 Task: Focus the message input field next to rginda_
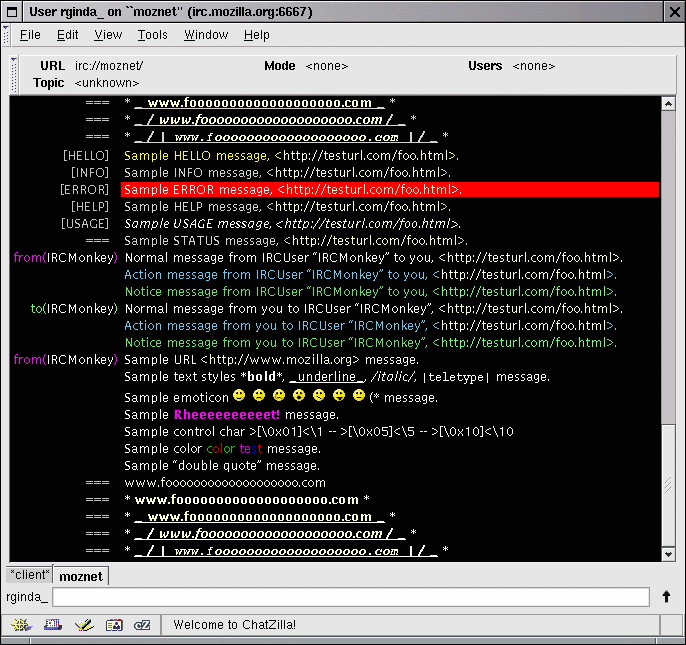pos(350,597)
